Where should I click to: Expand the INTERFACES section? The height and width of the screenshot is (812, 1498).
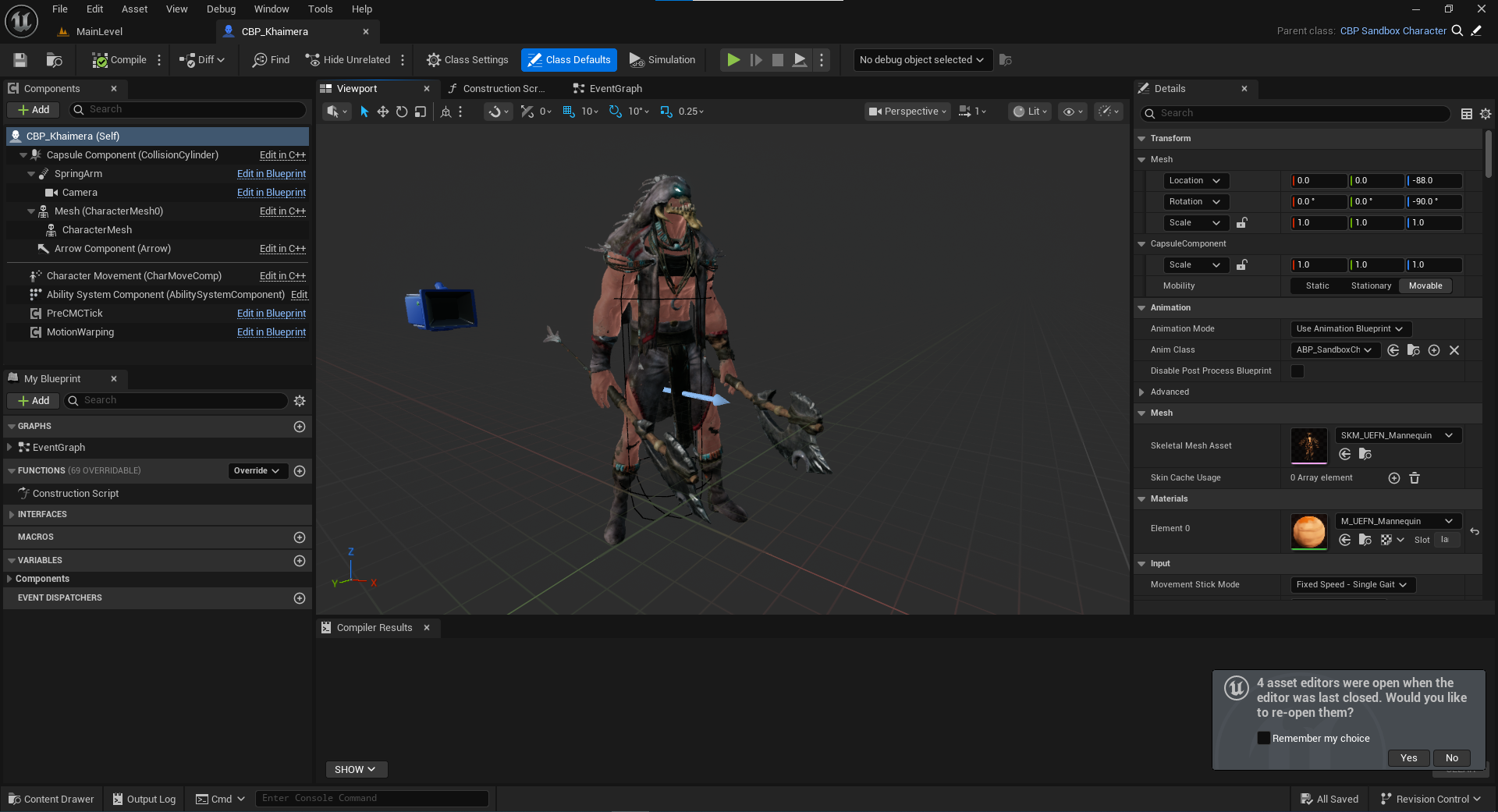coord(12,515)
